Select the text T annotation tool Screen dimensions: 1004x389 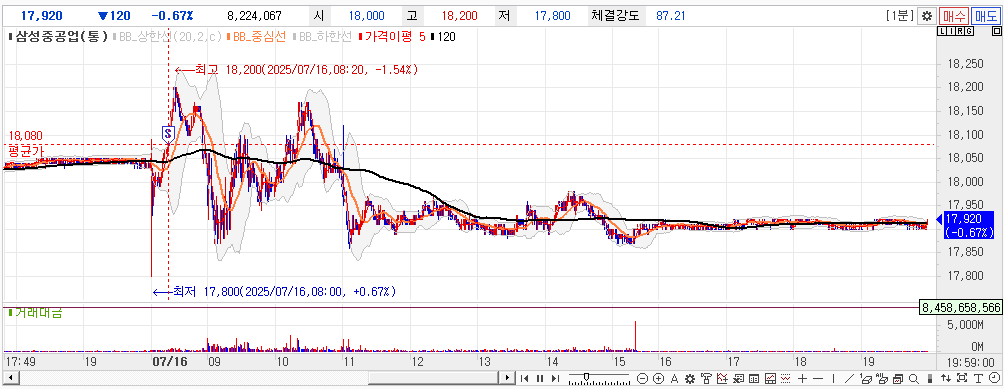click(978, 378)
